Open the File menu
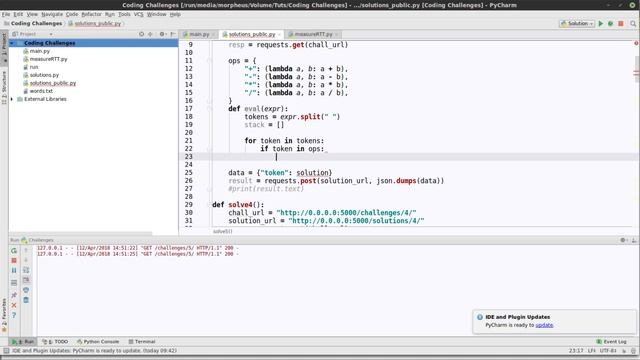The height and width of the screenshot is (360, 640). click(x=6, y=14)
